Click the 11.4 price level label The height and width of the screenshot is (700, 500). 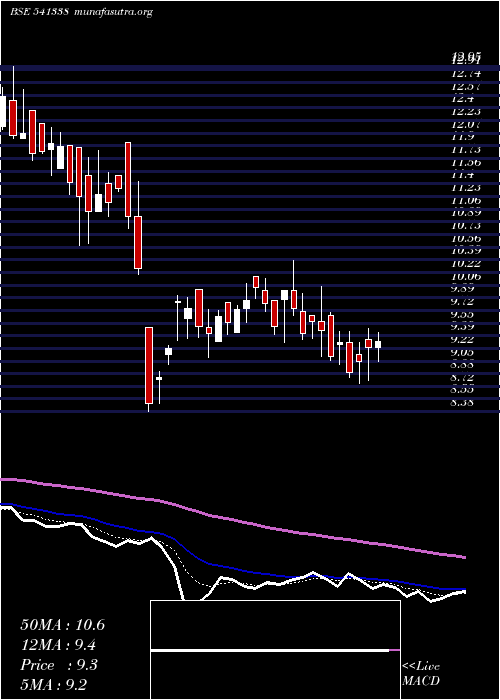463,175
